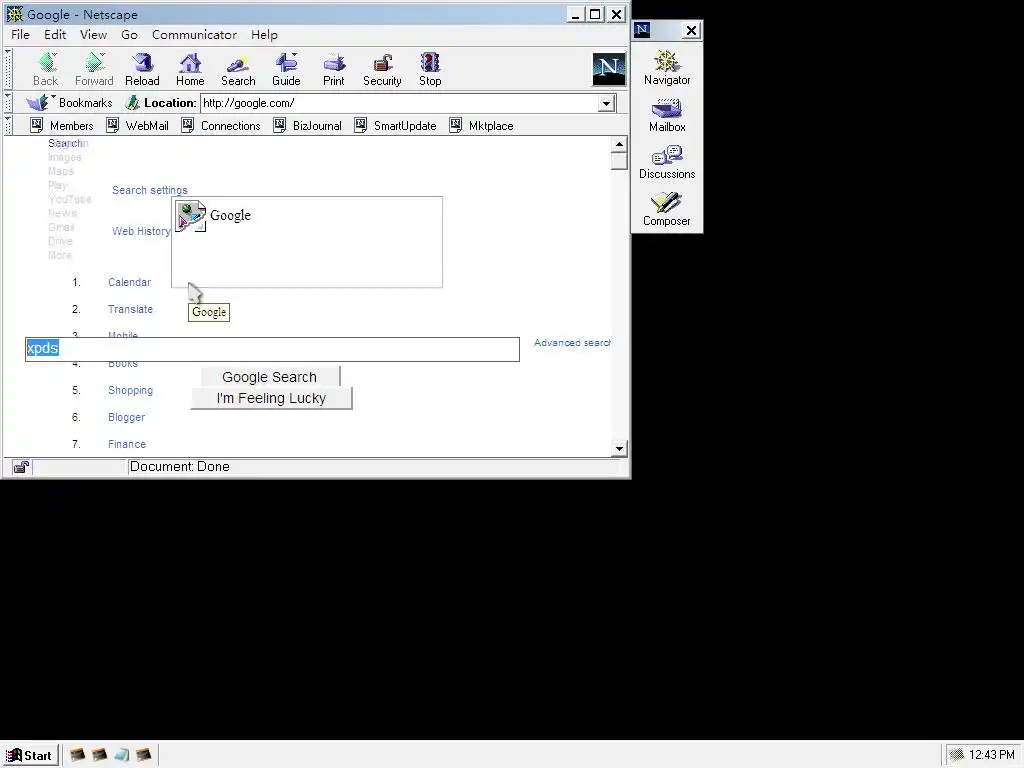
Task: Click the security lock in status bar
Action: point(21,466)
